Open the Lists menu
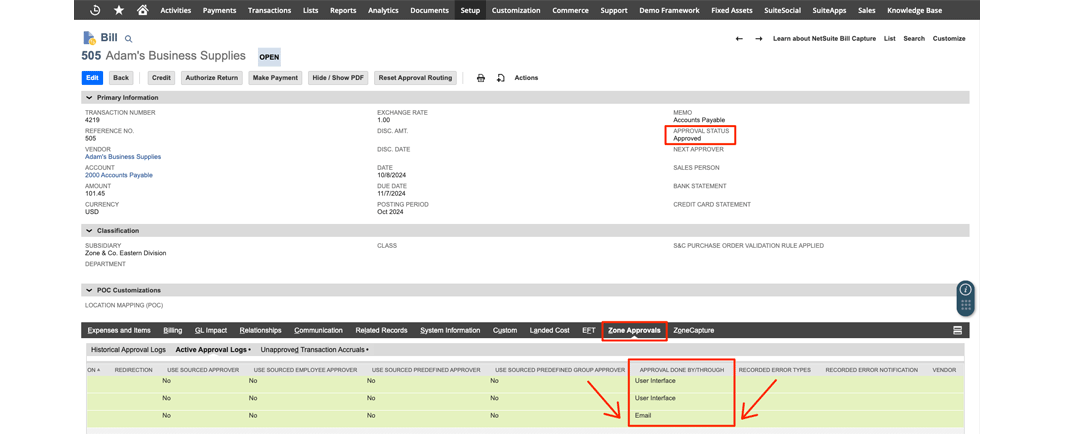Screen dimensions: 1080x434 311,10
